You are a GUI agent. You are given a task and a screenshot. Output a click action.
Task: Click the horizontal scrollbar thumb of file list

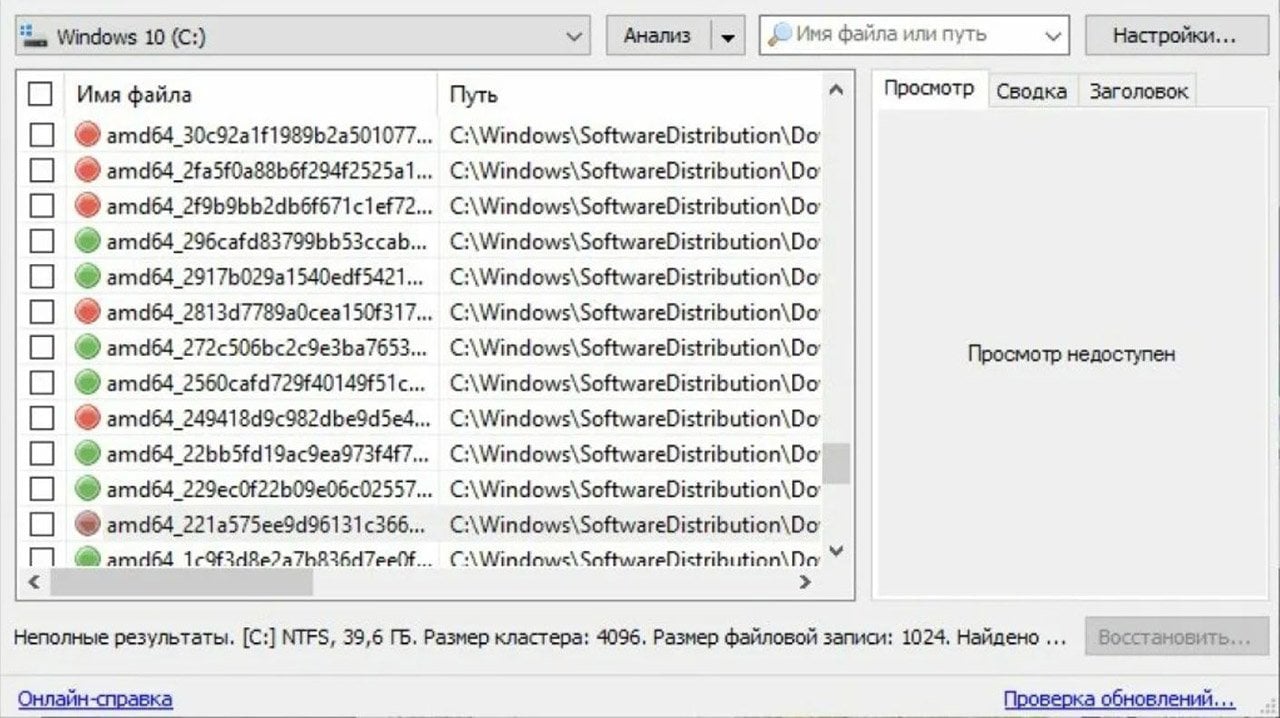click(180, 582)
